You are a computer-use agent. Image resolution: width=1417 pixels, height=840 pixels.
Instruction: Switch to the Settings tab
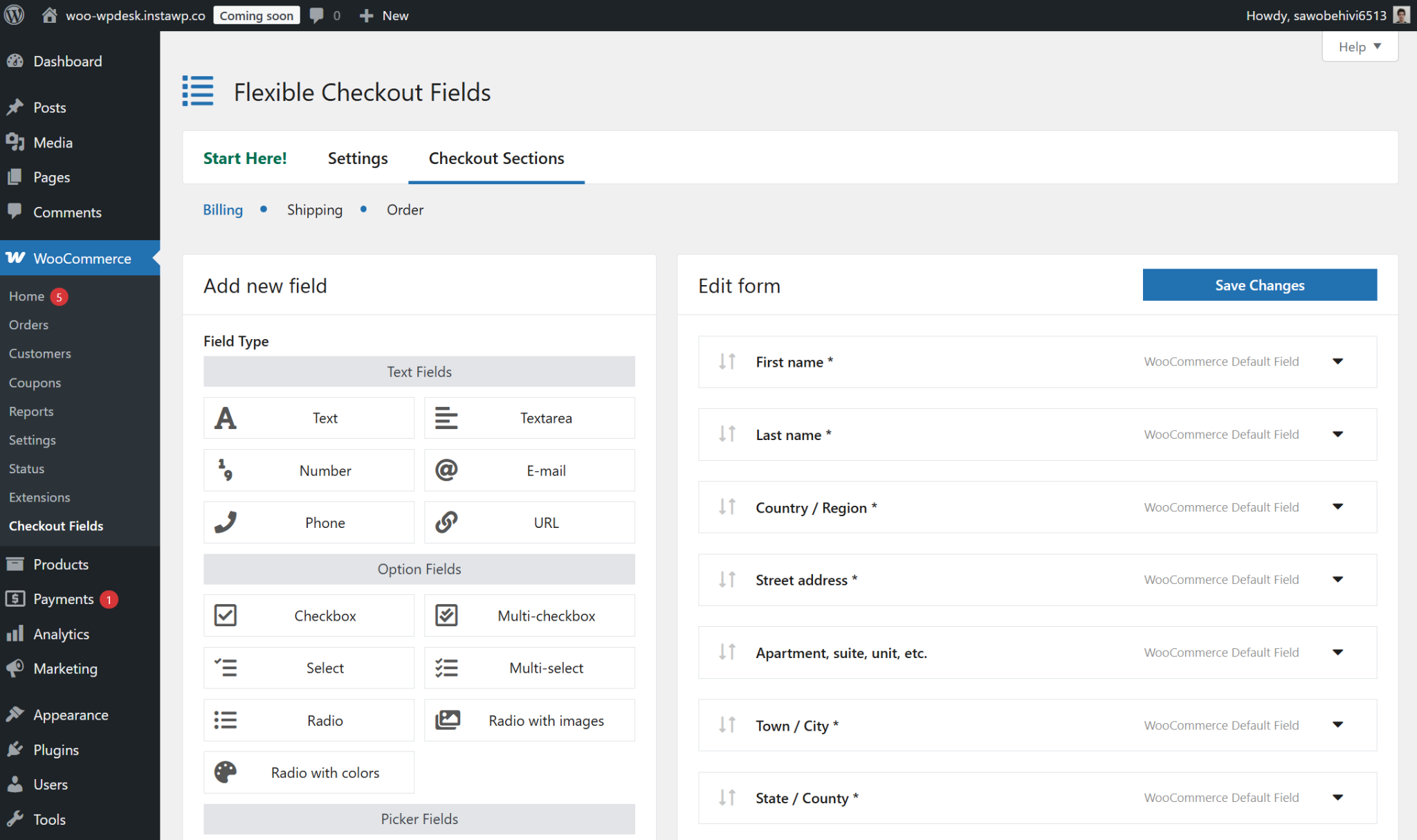click(357, 158)
